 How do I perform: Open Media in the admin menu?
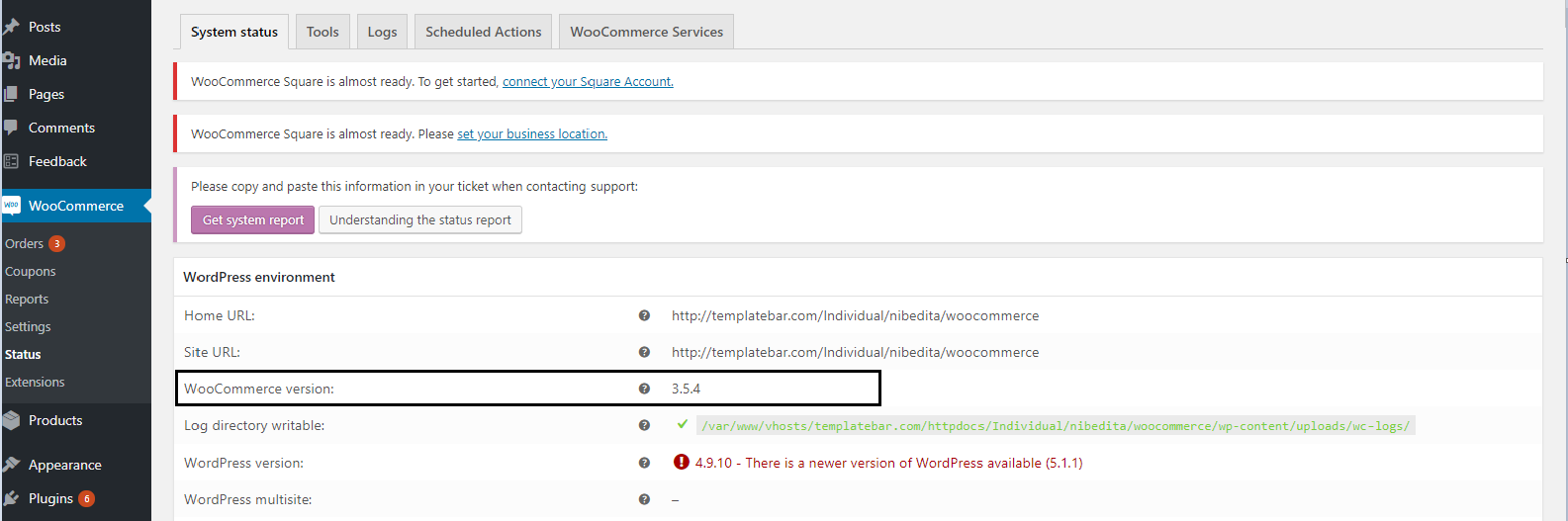pos(47,60)
